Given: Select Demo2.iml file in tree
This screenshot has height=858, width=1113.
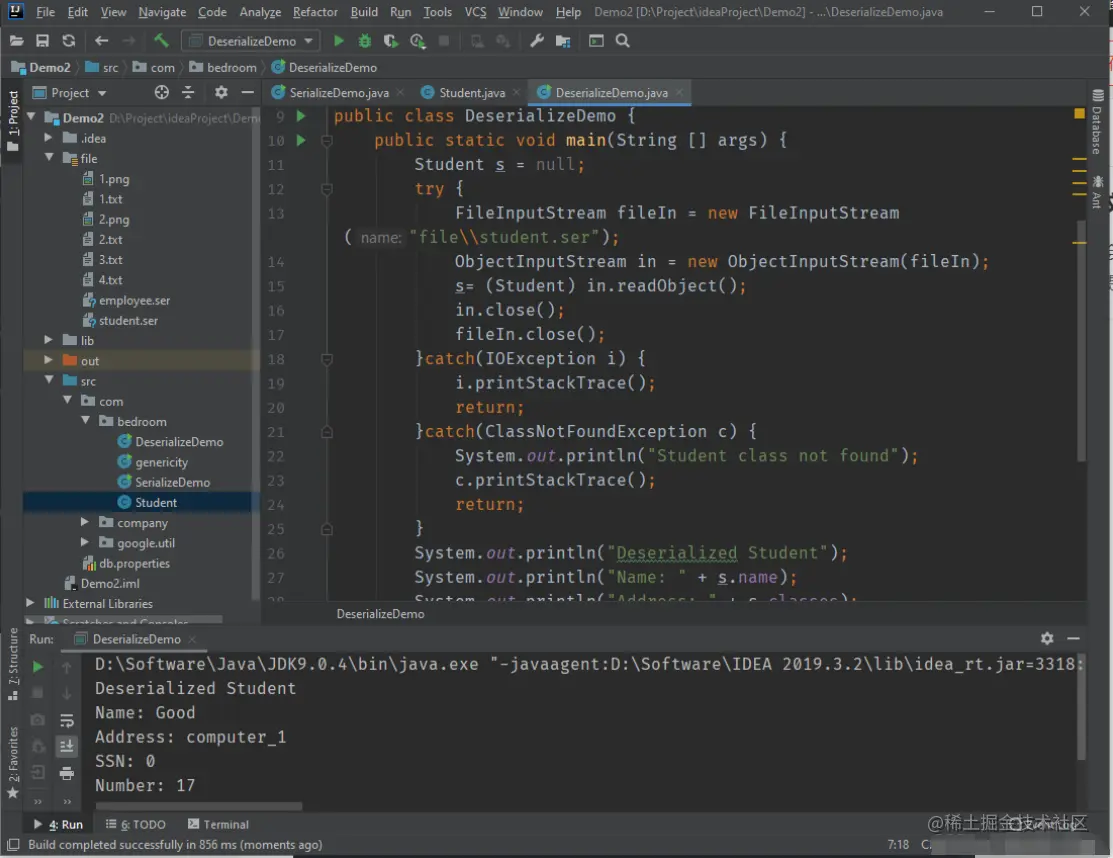Looking at the screenshot, I should point(109,583).
